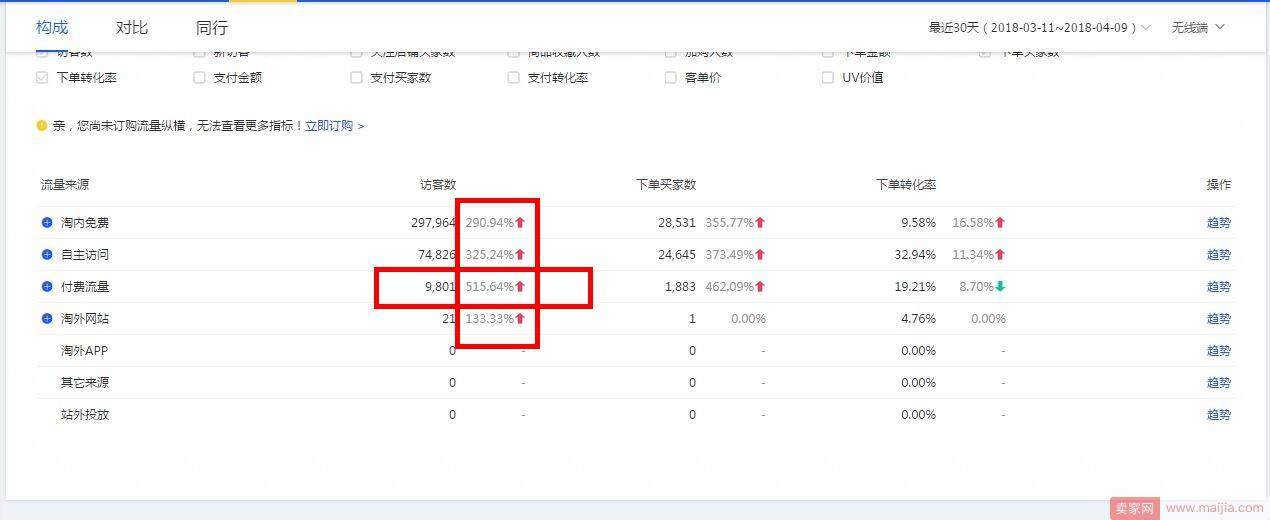Click the 立即订购 link
The width and height of the screenshot is (1270, 520).
pyautogui.click(x=334, y=126)
